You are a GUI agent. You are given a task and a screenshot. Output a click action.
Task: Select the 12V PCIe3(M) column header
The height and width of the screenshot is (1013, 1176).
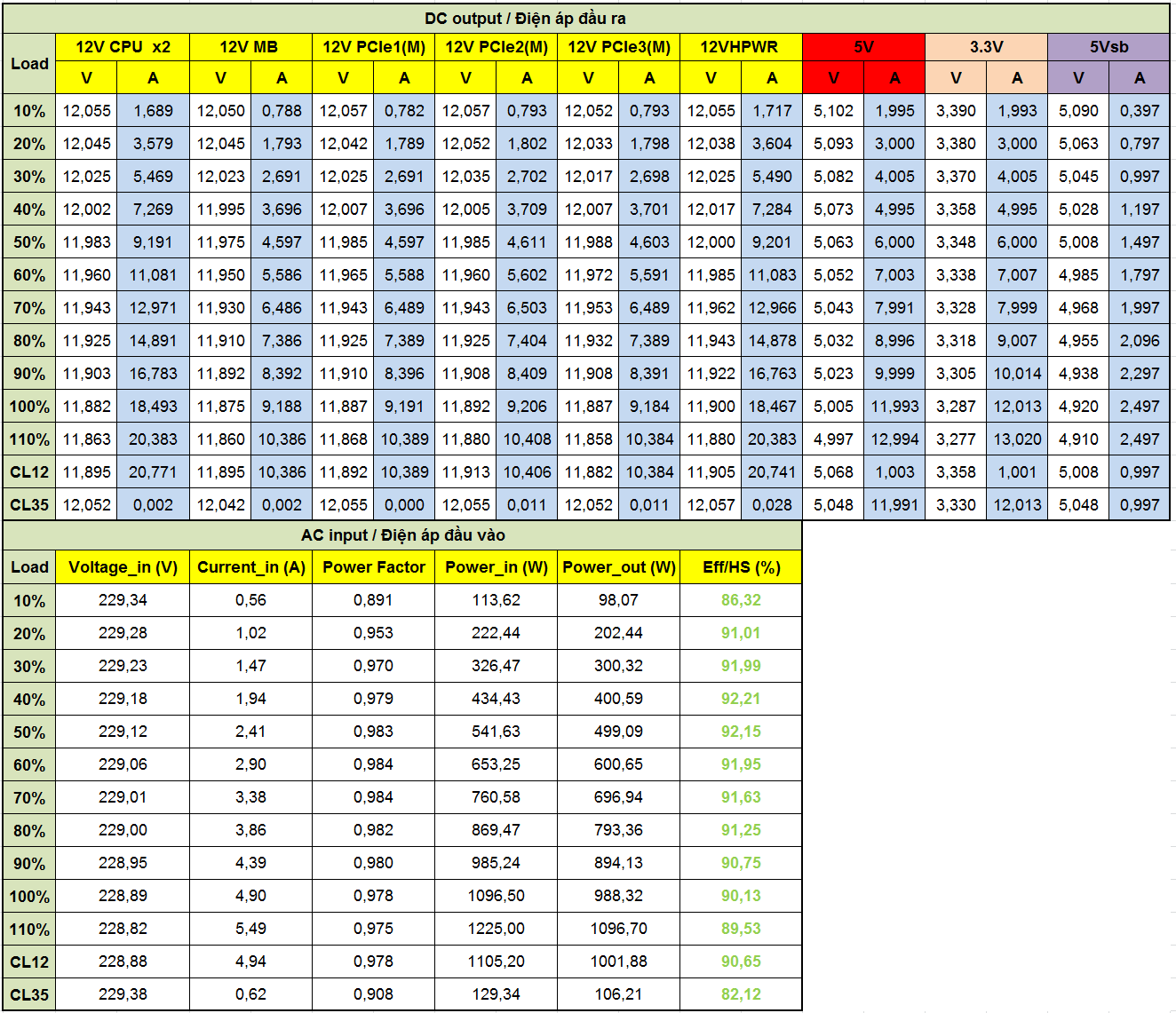pyautogui.click(x=618, y=47)
